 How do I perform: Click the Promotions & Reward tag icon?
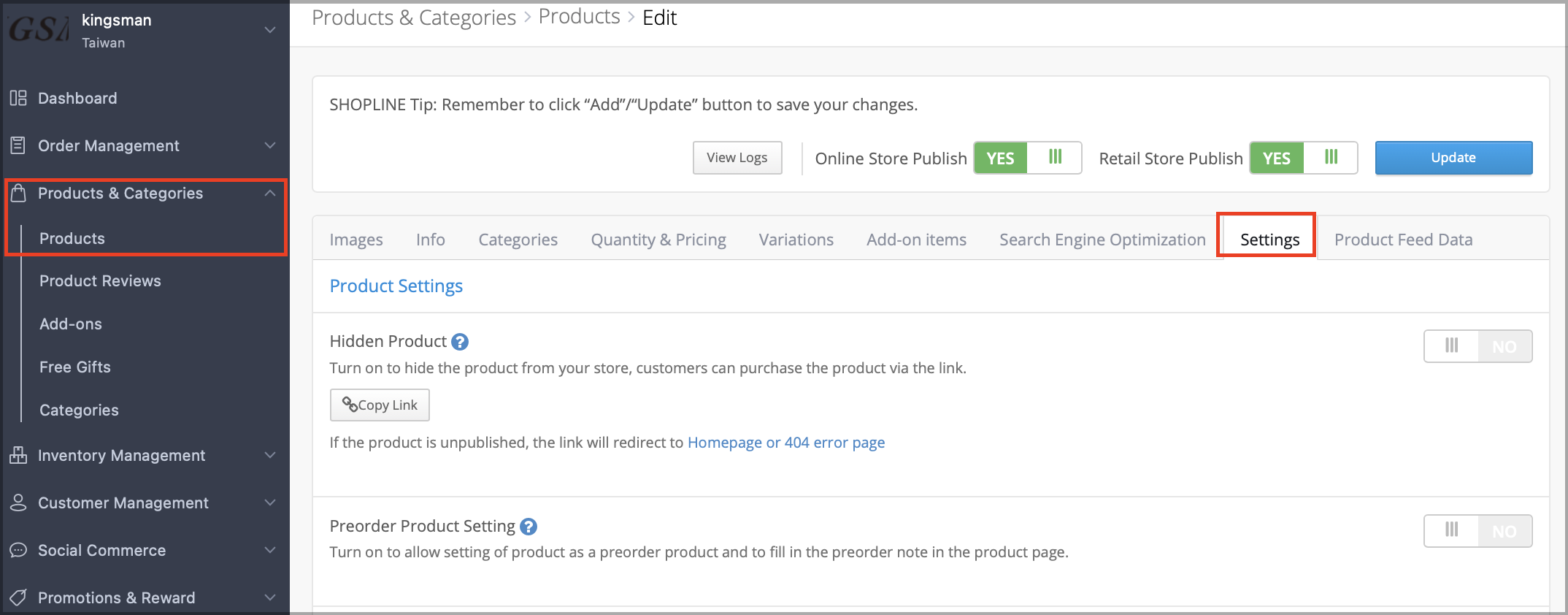(18, 597)
